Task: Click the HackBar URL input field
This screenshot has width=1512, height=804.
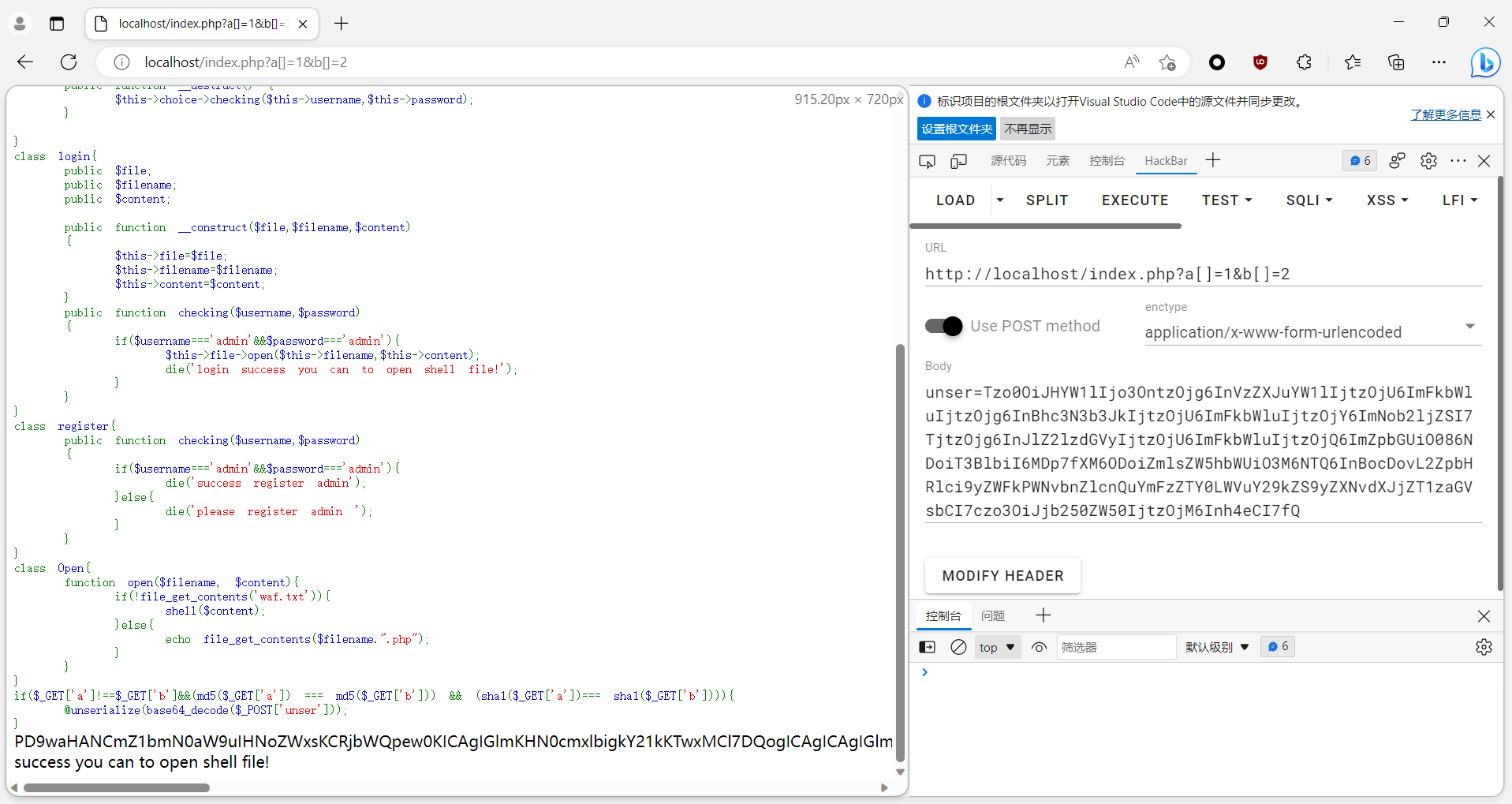Action: [1202, 274]
